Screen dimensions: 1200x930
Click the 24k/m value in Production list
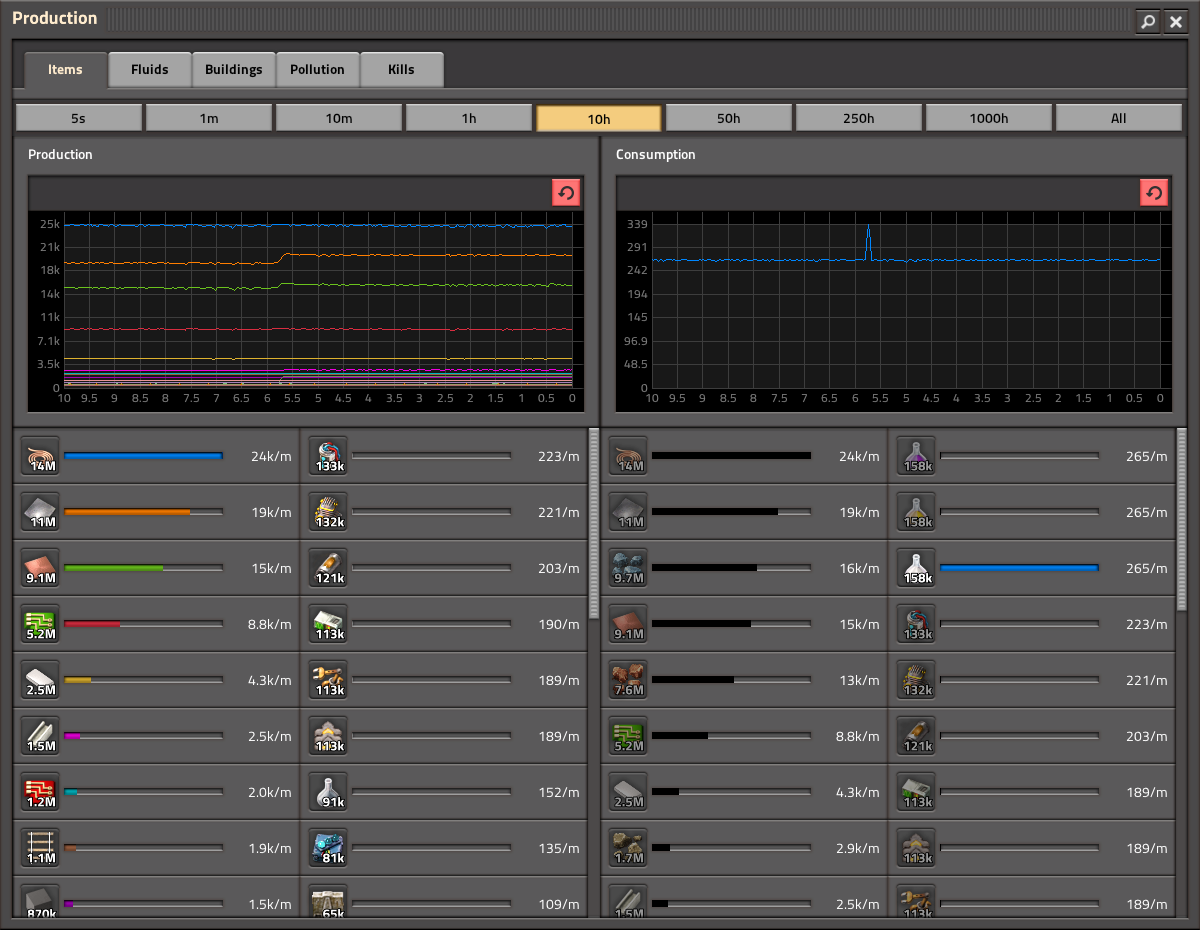pyautogui.click(x=271, y=456)
